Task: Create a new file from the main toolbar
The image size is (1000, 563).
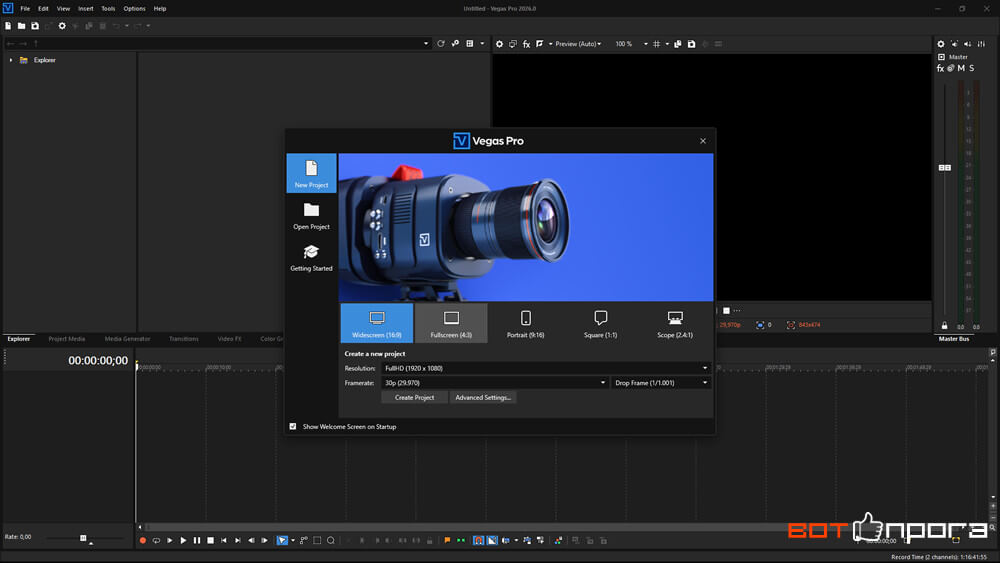Action: [8, 26]
